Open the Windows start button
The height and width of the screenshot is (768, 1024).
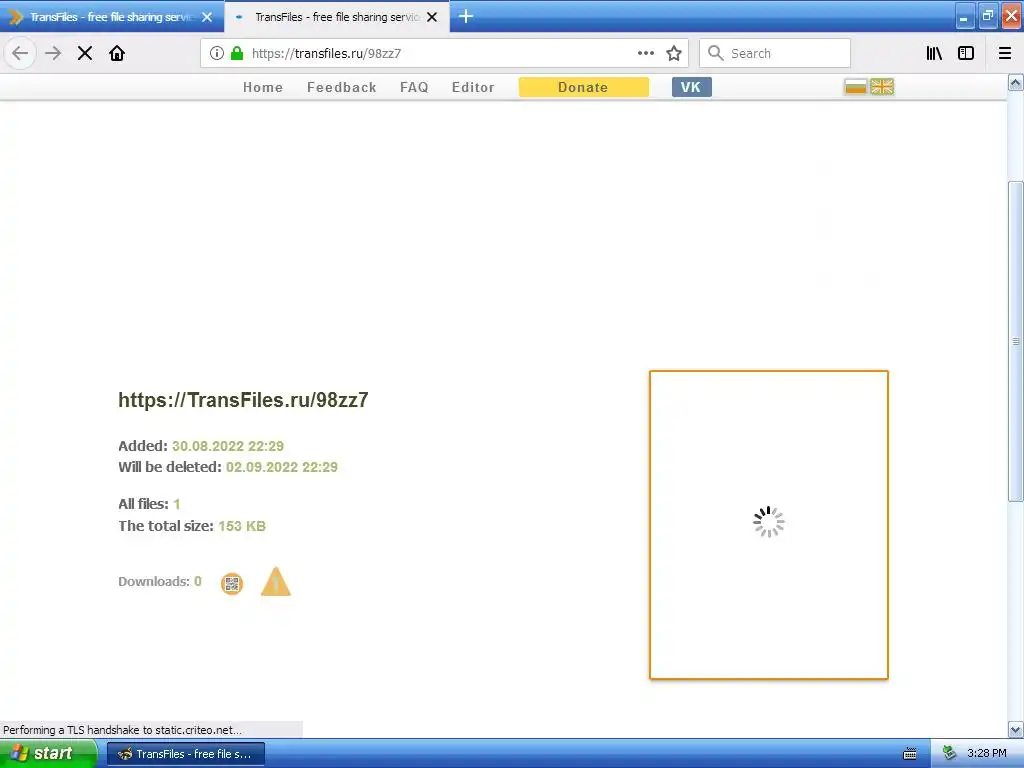[48, 754]
